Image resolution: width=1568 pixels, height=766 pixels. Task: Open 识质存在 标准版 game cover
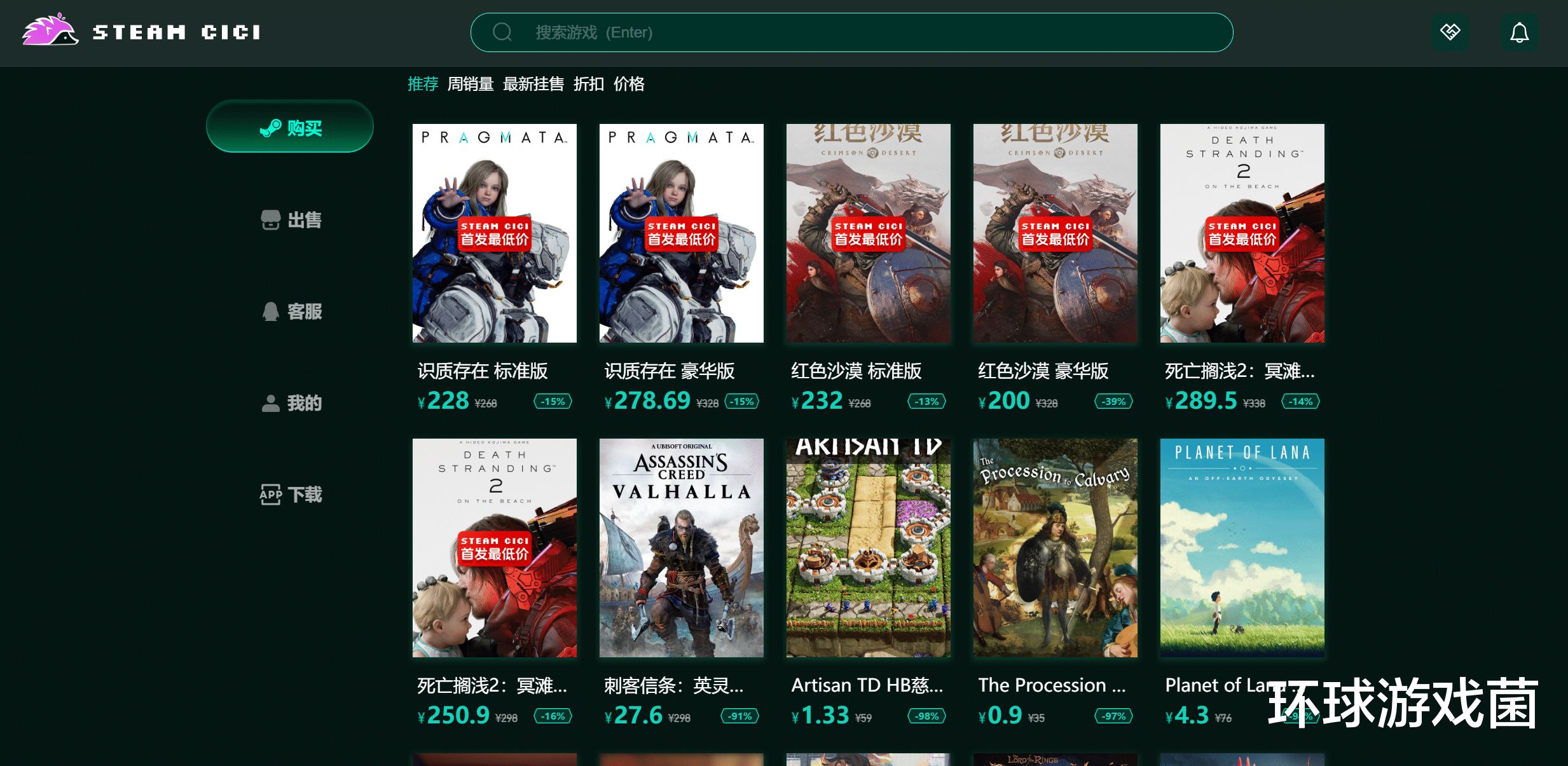point(494,233)
